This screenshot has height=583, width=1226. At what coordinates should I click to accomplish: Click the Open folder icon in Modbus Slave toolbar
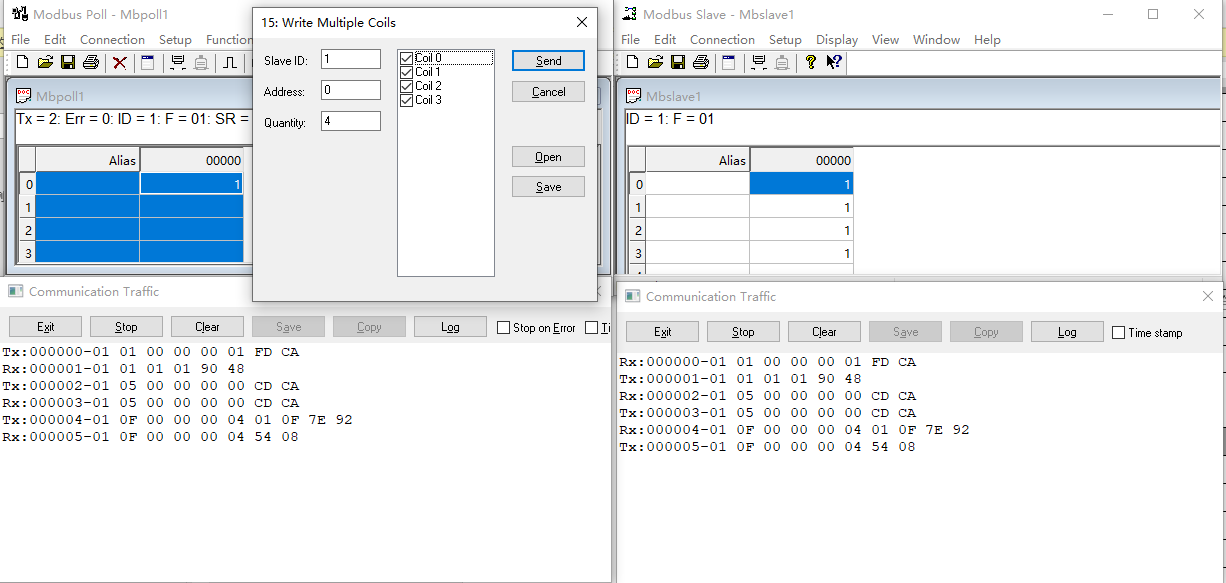(655, 63)
